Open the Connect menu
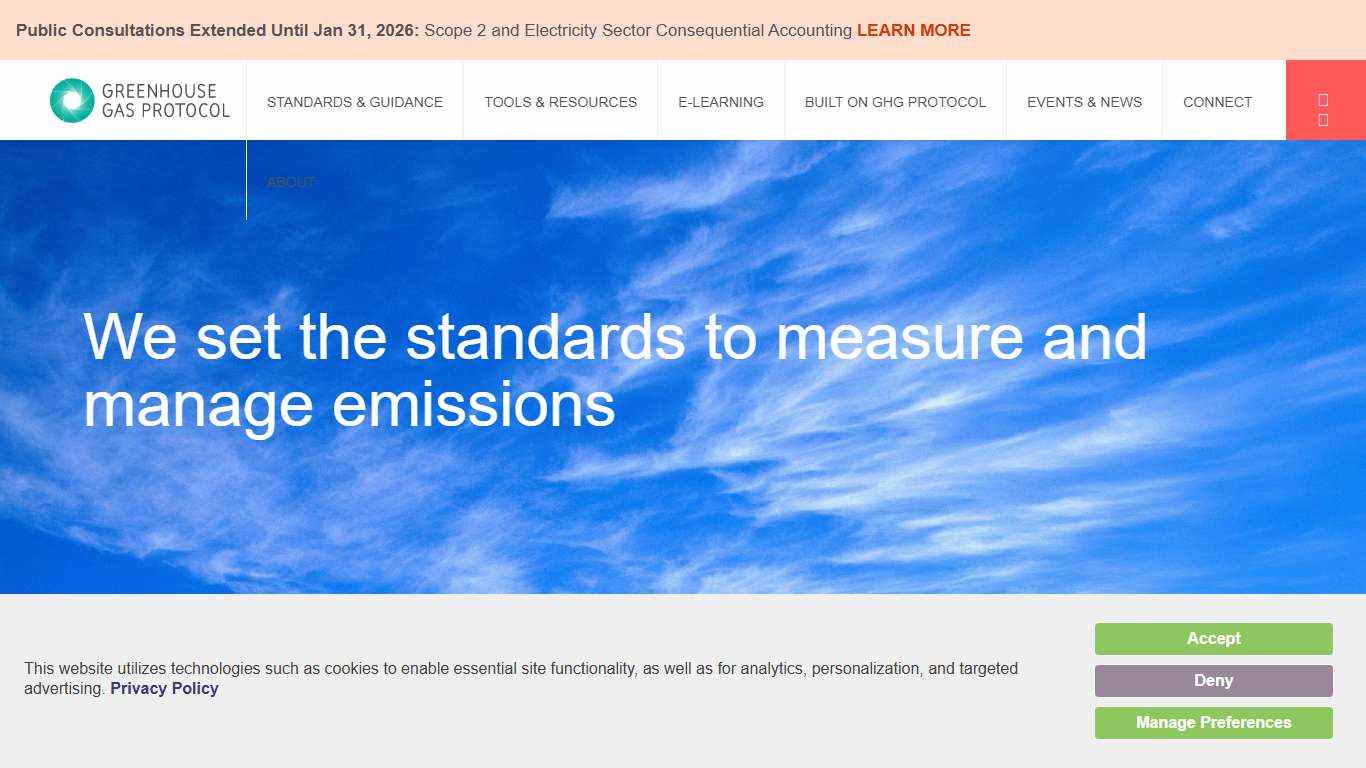 coord(1217,101)
